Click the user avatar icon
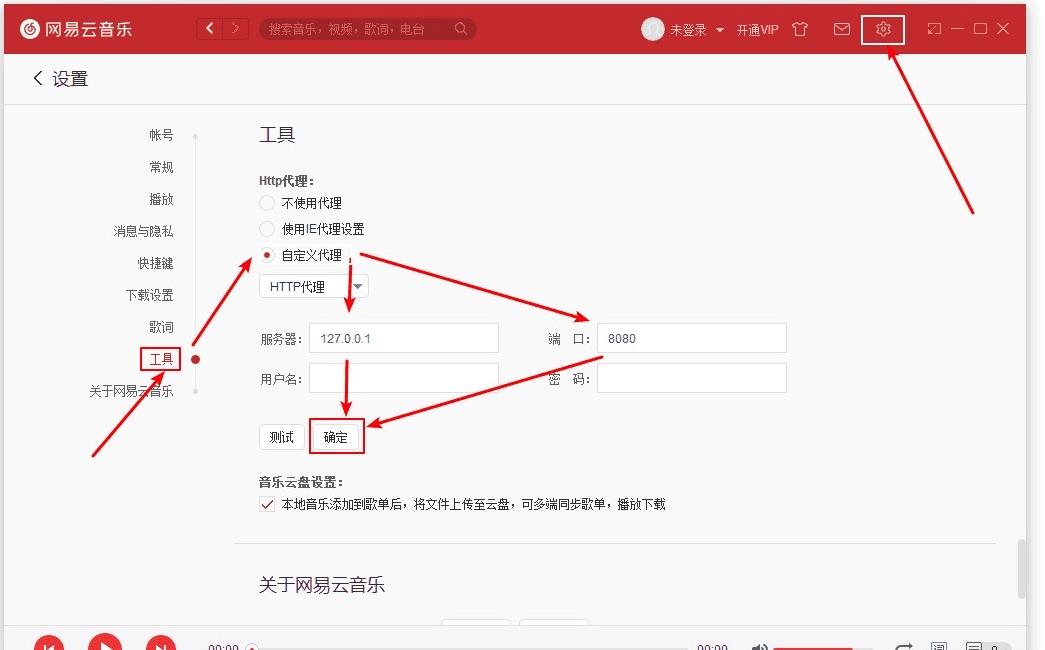The image size is (1045, 650). point(652,29)
